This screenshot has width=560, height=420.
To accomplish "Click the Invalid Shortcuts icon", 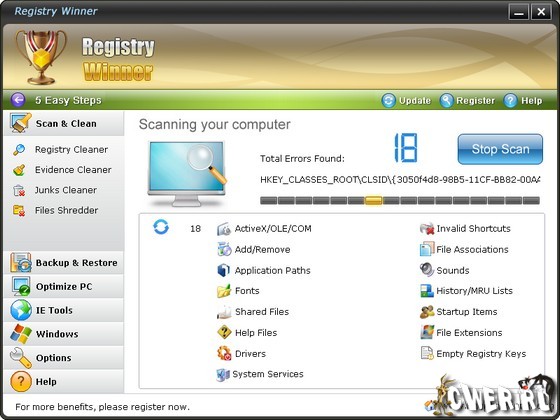I will 427,229.
